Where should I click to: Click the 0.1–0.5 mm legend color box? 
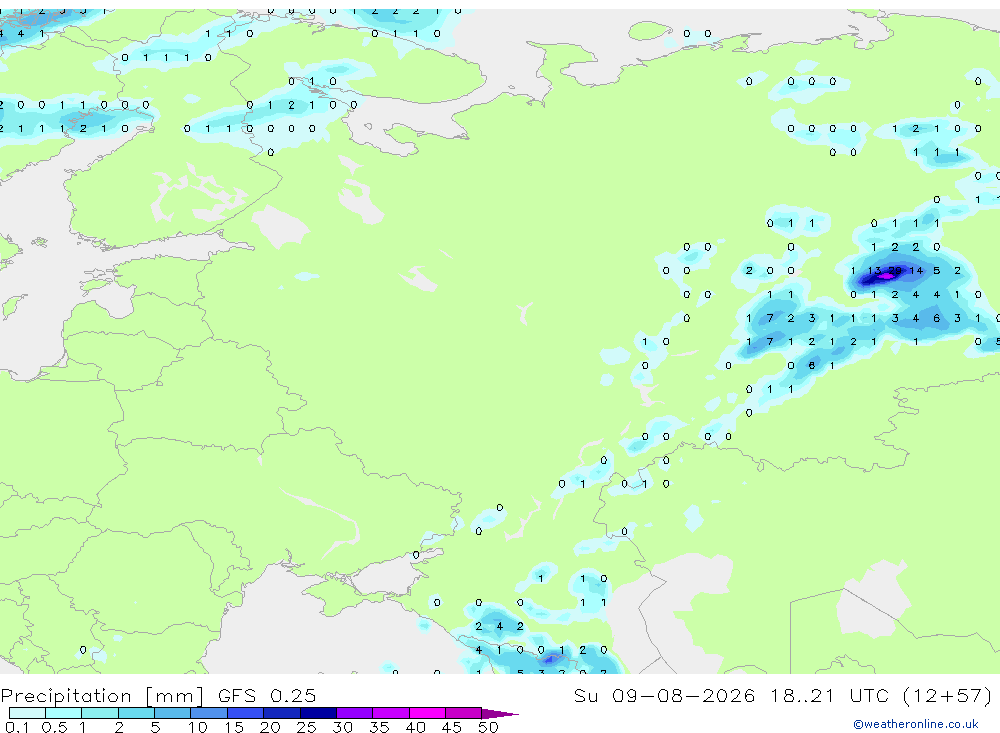point(27,713)
